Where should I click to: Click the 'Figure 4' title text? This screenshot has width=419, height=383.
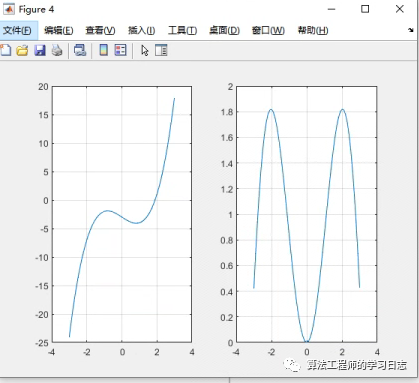(x=36, y=9)
